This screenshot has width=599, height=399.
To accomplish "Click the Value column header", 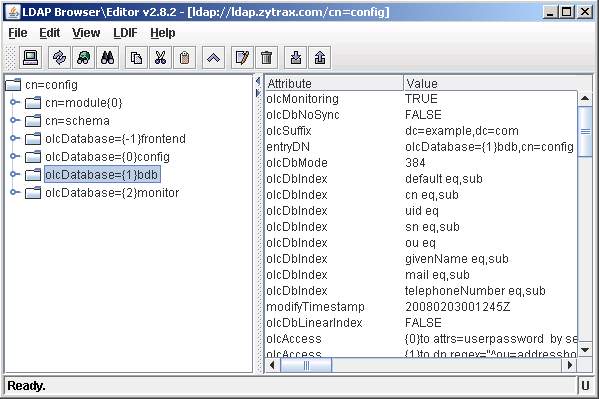I will click(x=490, y=83).
